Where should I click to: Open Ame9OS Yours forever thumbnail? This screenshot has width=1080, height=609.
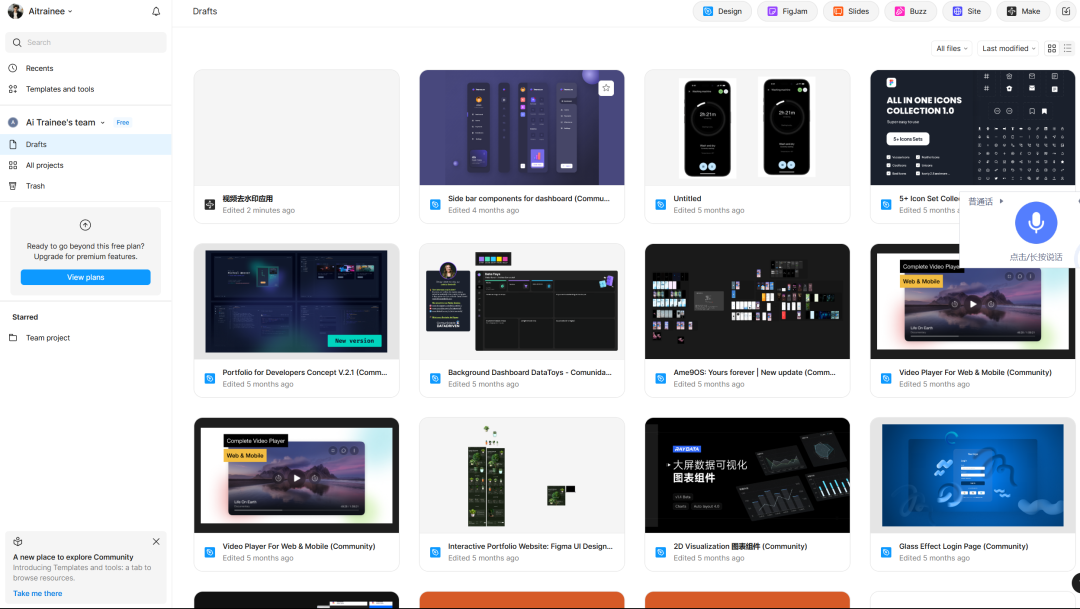(x=747, y=301)
